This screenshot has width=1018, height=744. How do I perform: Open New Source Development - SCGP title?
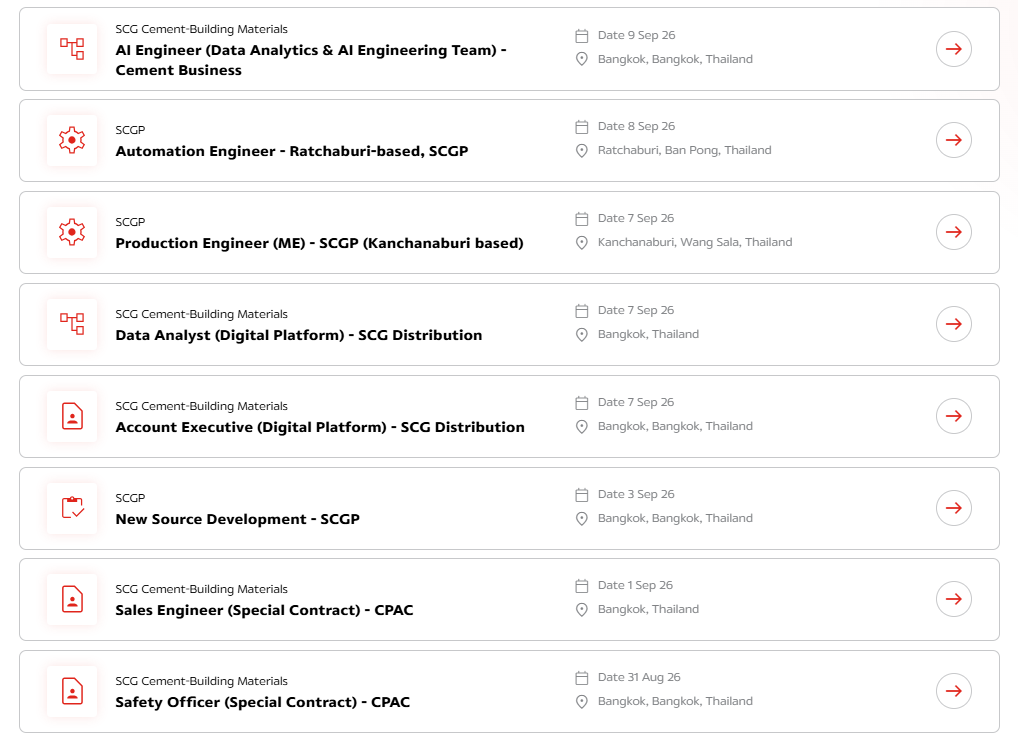[238, 519]
